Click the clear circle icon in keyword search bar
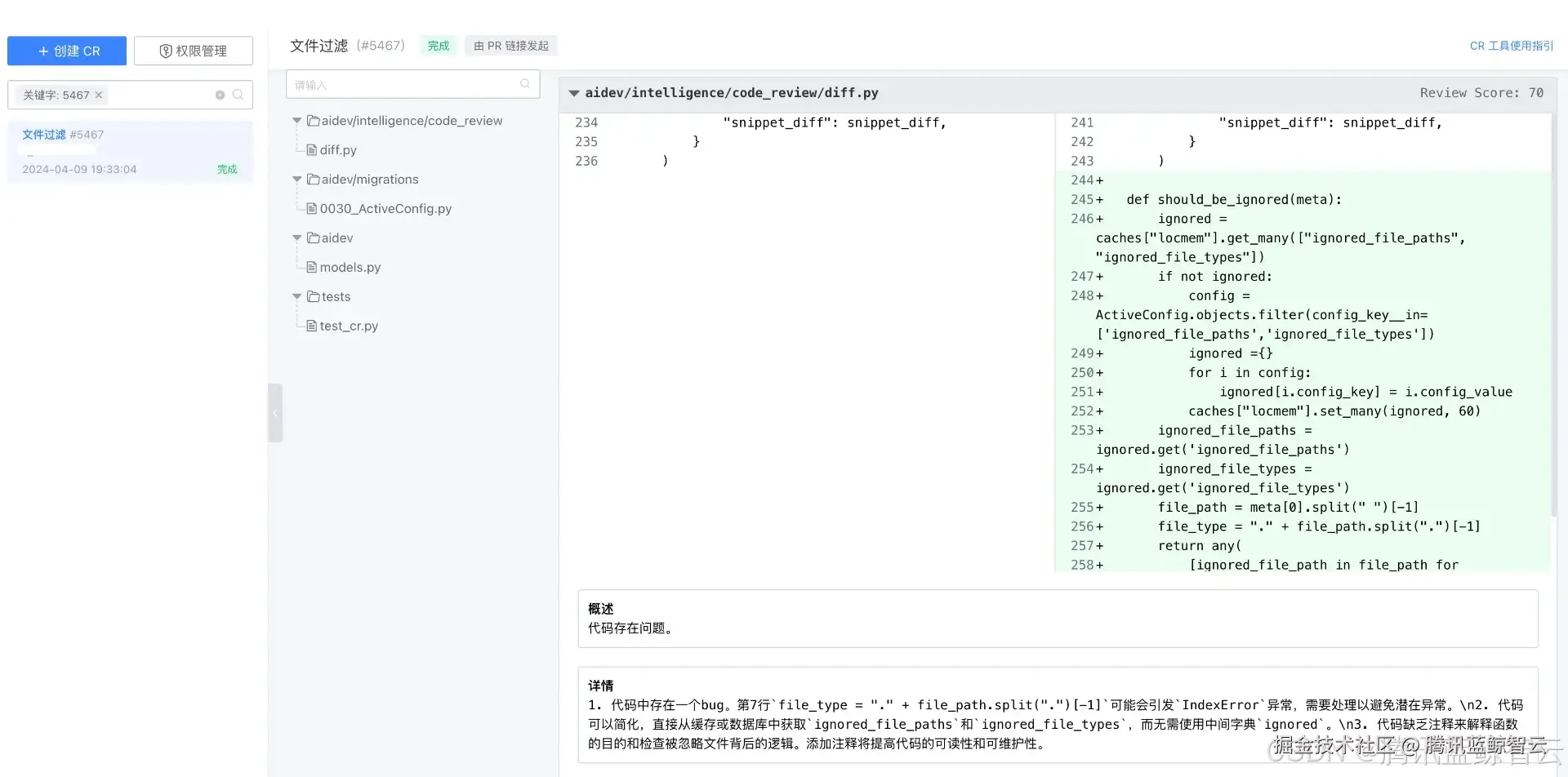1568x777 pixels. pyautogui.click(x=218, y=95)
